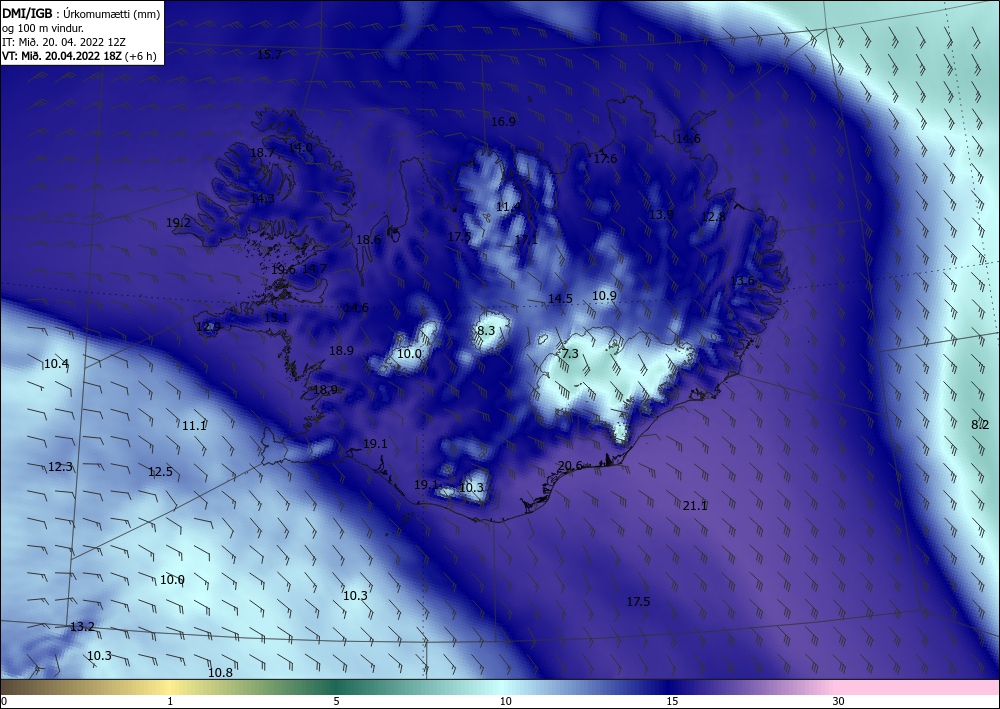Click the 16.9 value north of Iceland
The width and height of the screenshot is (1000, 709).
(503, 121)
